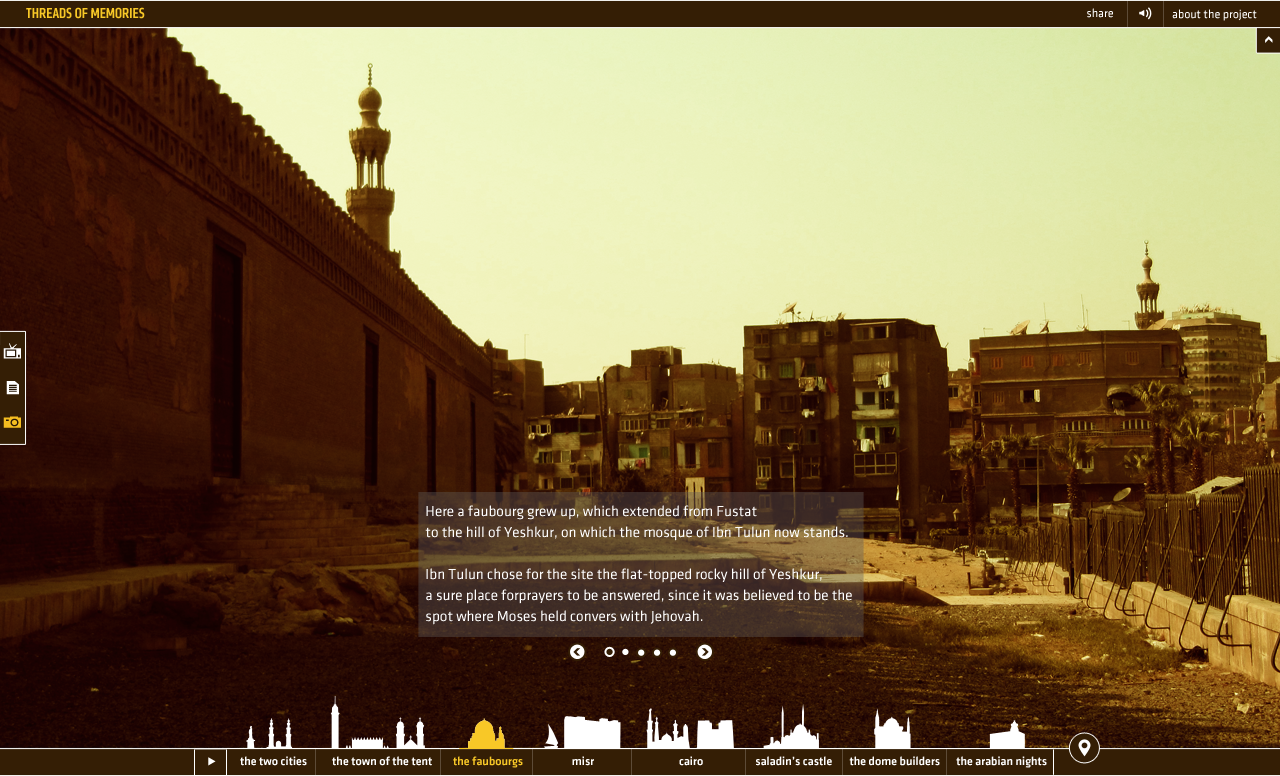Open the dome builders chapter

(895, 762)
